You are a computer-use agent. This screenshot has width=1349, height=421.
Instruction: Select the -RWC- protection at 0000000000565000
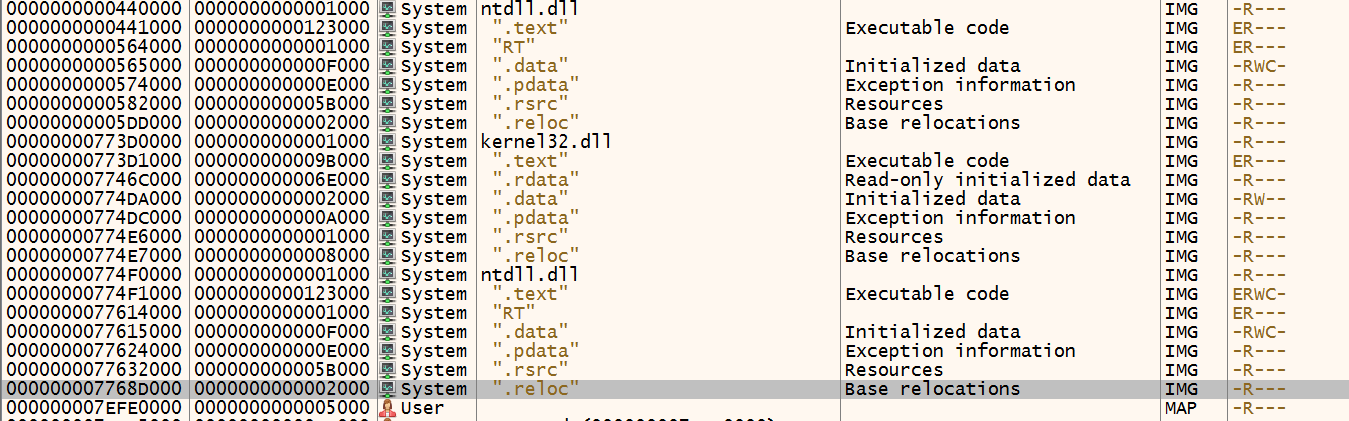point(1258,66)
